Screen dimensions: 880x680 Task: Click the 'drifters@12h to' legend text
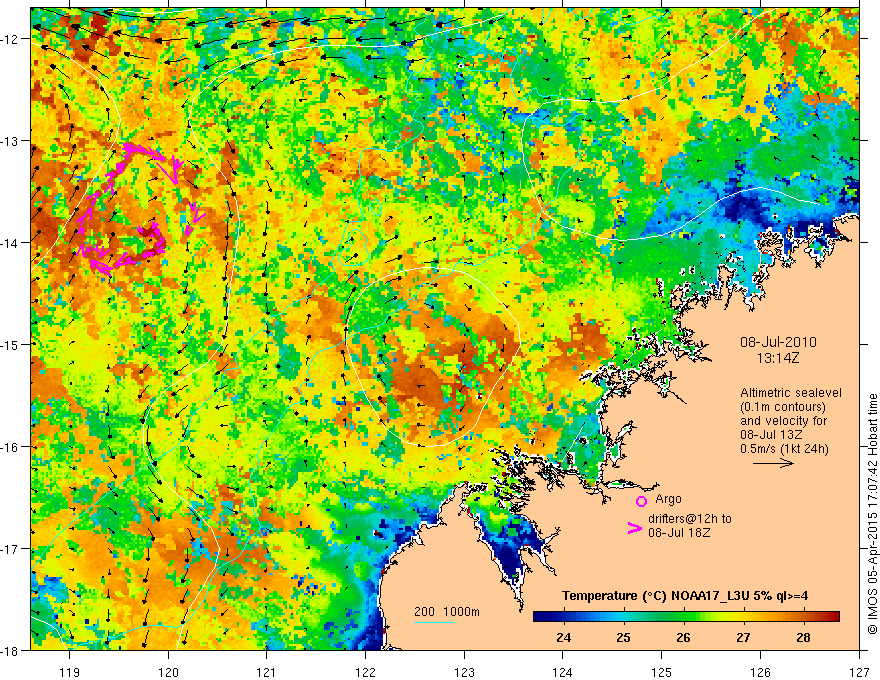(x=690, y=519)
